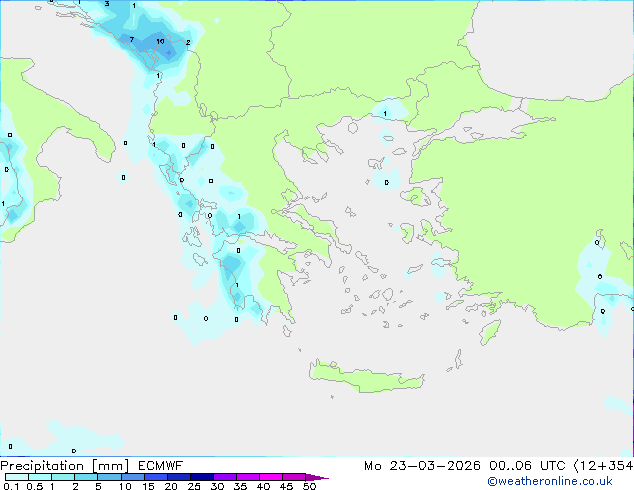Click the legend scale label 35
The width and height of the screenshot is (634, 490).
pos(240,486)
